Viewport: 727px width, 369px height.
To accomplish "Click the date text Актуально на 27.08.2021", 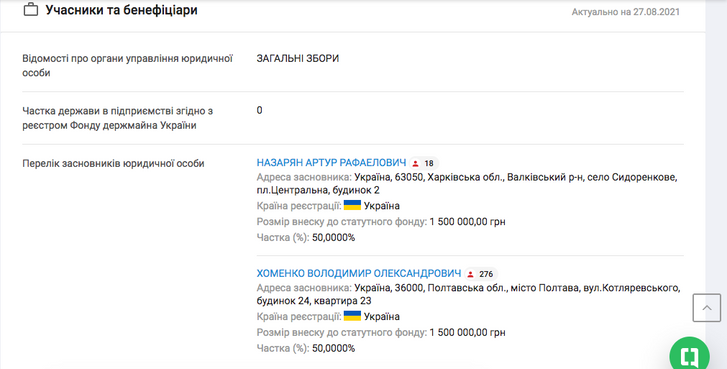I will 625,12.
